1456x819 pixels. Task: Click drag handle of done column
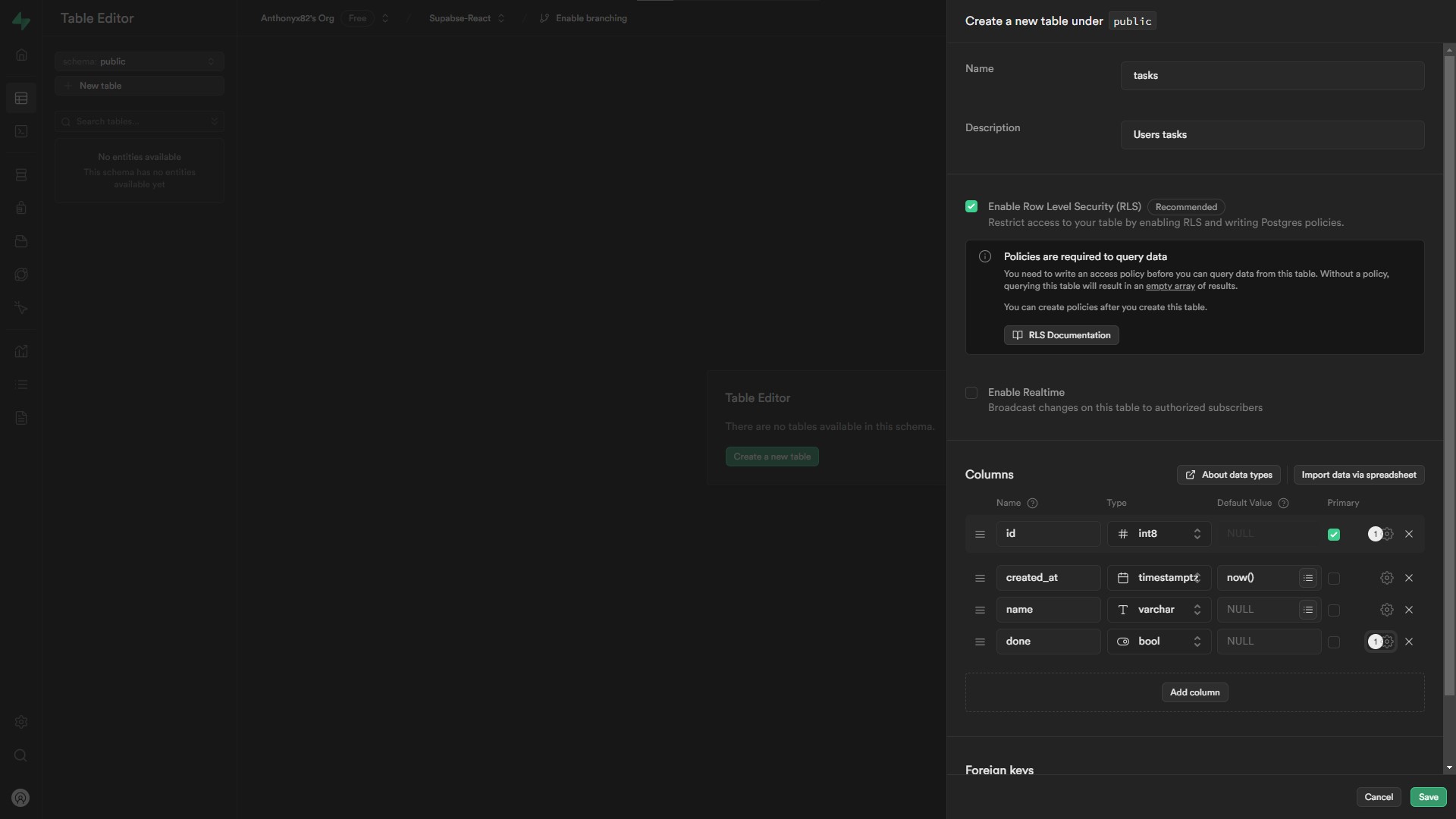980,642
